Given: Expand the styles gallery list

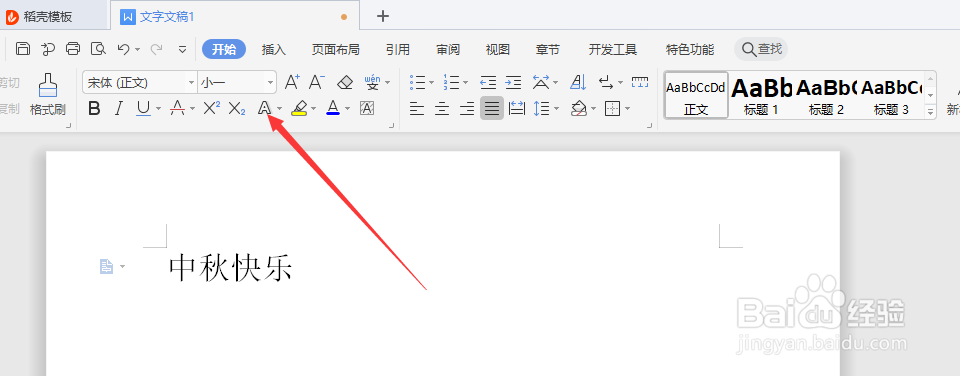Looking at the screenshot, I should [931, 111].
